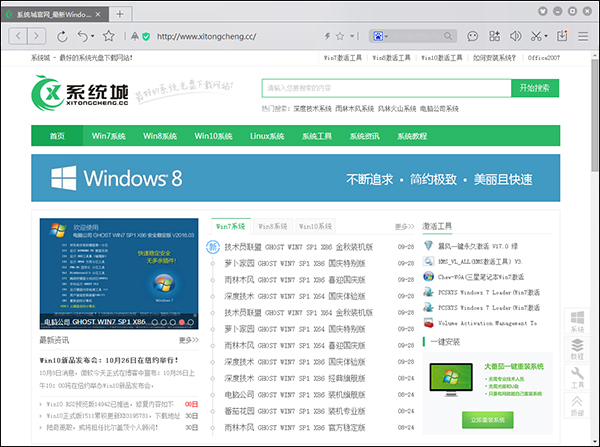Click the floating Windows 系统 sidebar icon
This screenshot has width=600, height=447.
coord(577,321)
